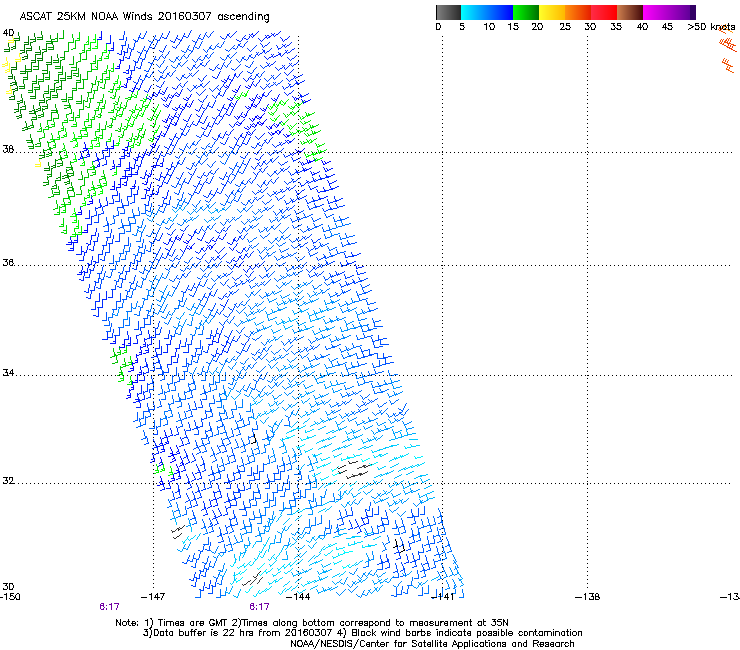Screen dimensions: 740x650
Task: Click the gray 0-5 knots color segment
Action: [x=448, y=12]
